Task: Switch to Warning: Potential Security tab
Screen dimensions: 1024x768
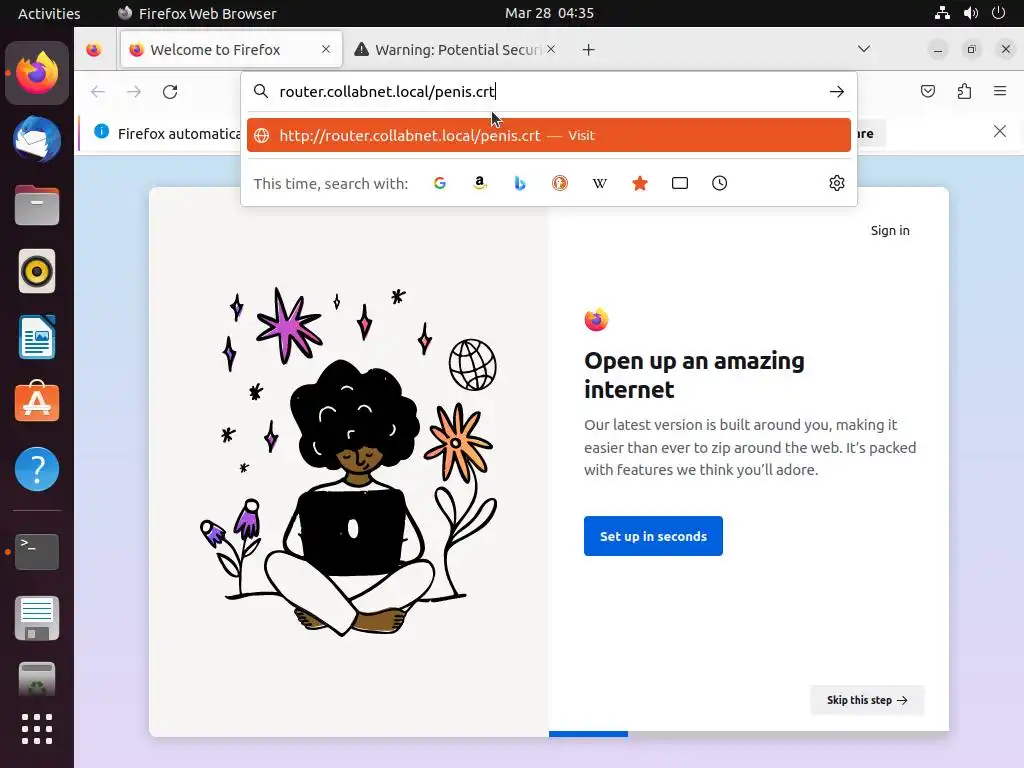Action: point(456,50)
